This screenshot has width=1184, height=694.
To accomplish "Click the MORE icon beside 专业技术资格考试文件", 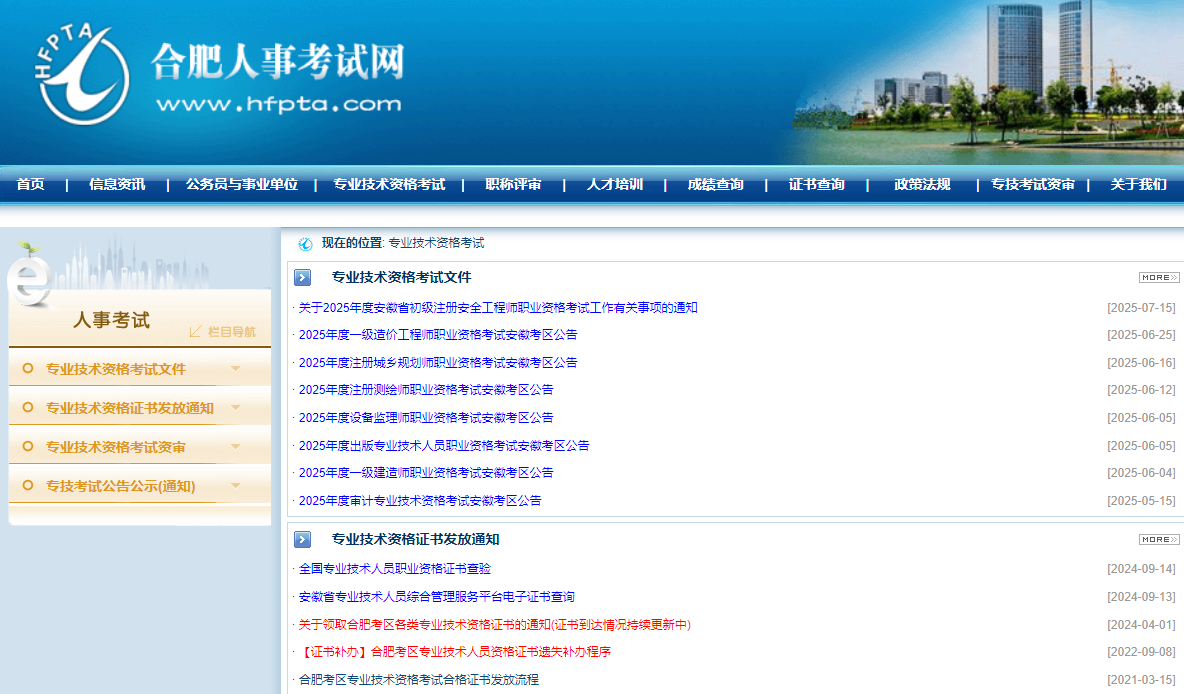I will [1159, 278].
